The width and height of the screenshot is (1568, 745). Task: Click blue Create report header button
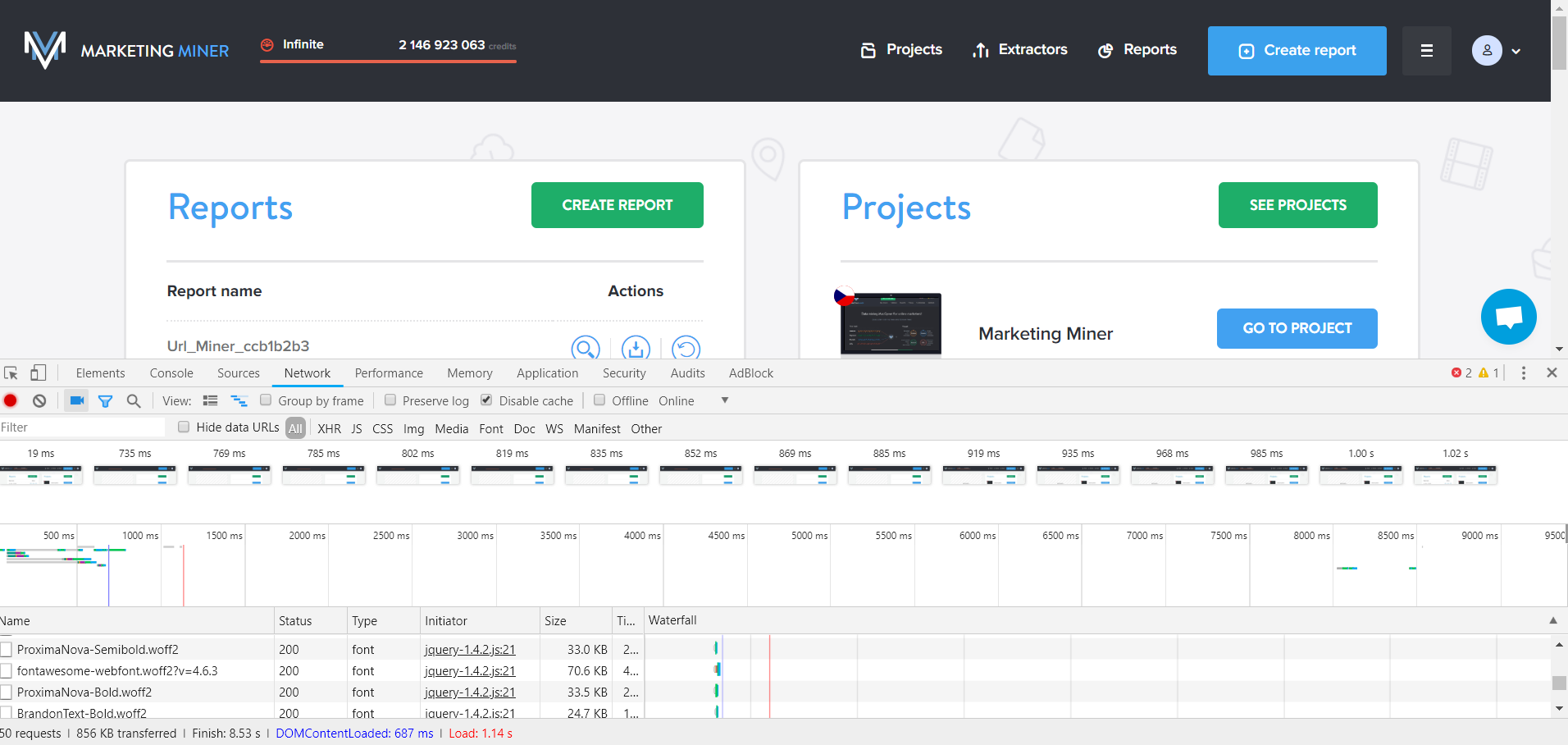[x=1297, y=51]
